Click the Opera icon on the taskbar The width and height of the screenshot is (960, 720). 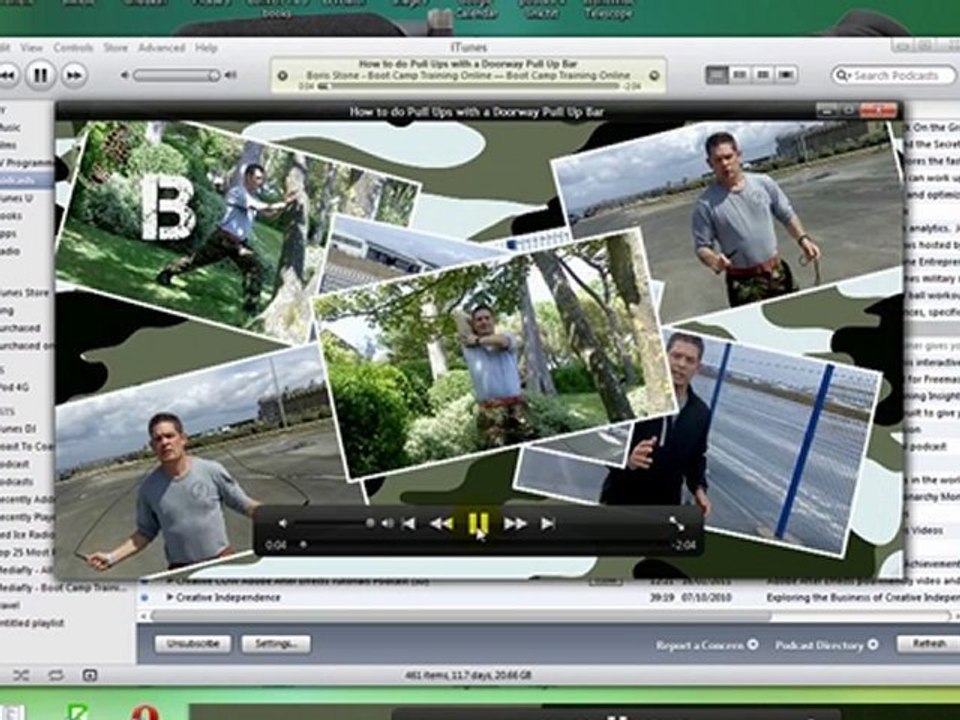(146, 713)
